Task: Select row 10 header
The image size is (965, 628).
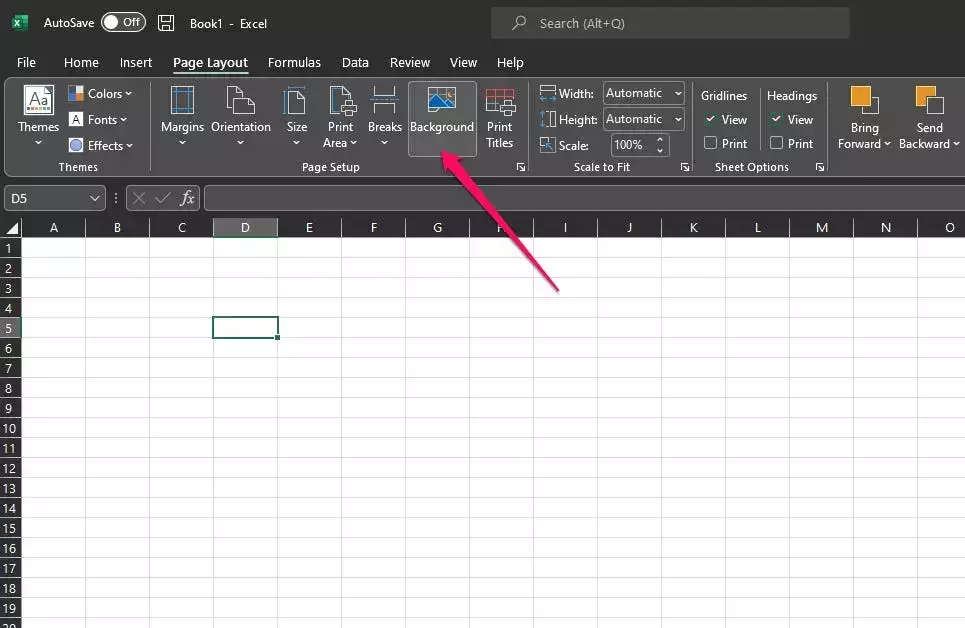Action: pyautogui.click(x=10, y=429)
